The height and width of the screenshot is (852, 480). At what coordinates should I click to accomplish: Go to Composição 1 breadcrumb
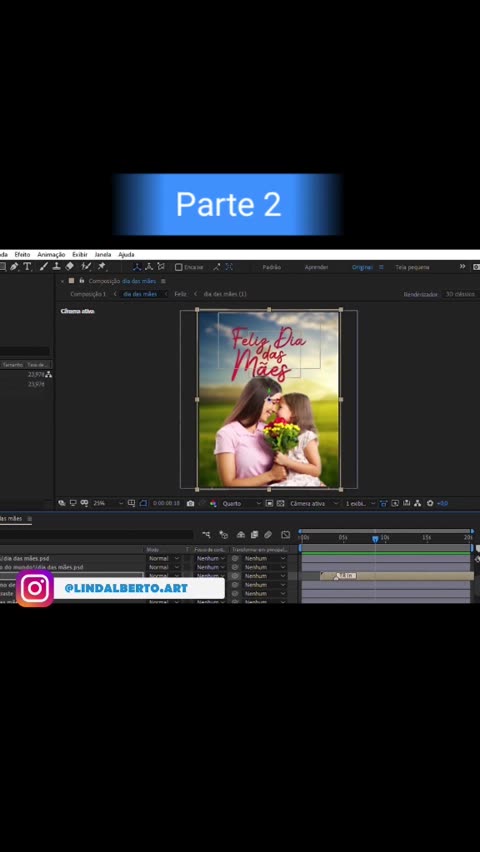tap(88, 294)
